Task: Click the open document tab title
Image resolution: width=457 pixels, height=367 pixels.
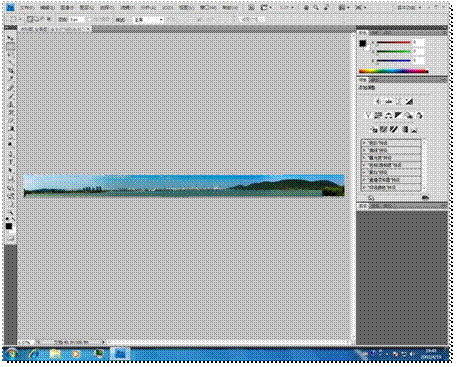Action: (x=52, y=29)
